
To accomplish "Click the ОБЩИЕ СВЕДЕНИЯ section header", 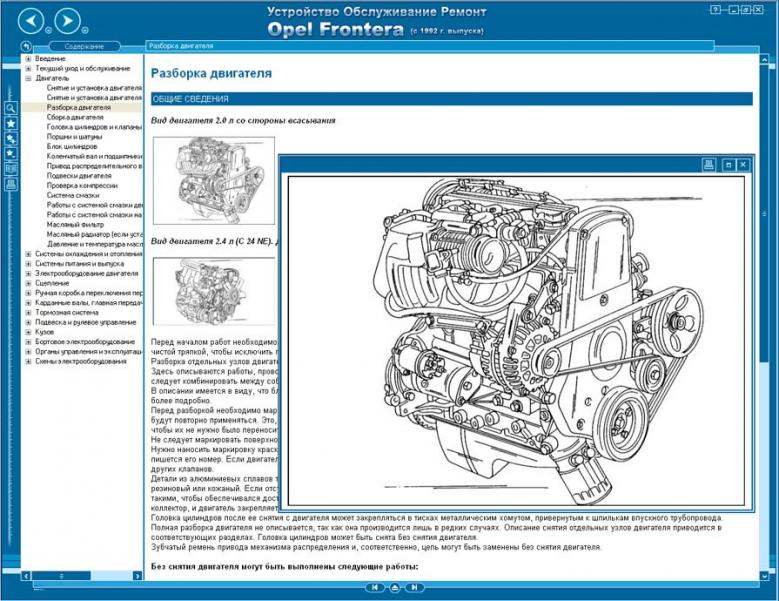I will (x=452, y=99).
